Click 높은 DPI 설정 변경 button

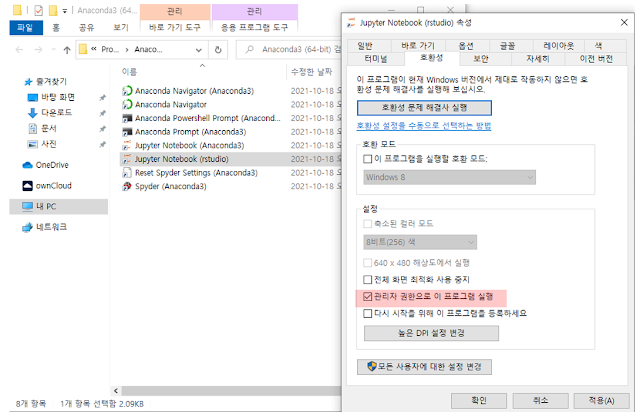pyautogui.click(x=431, y=333)
